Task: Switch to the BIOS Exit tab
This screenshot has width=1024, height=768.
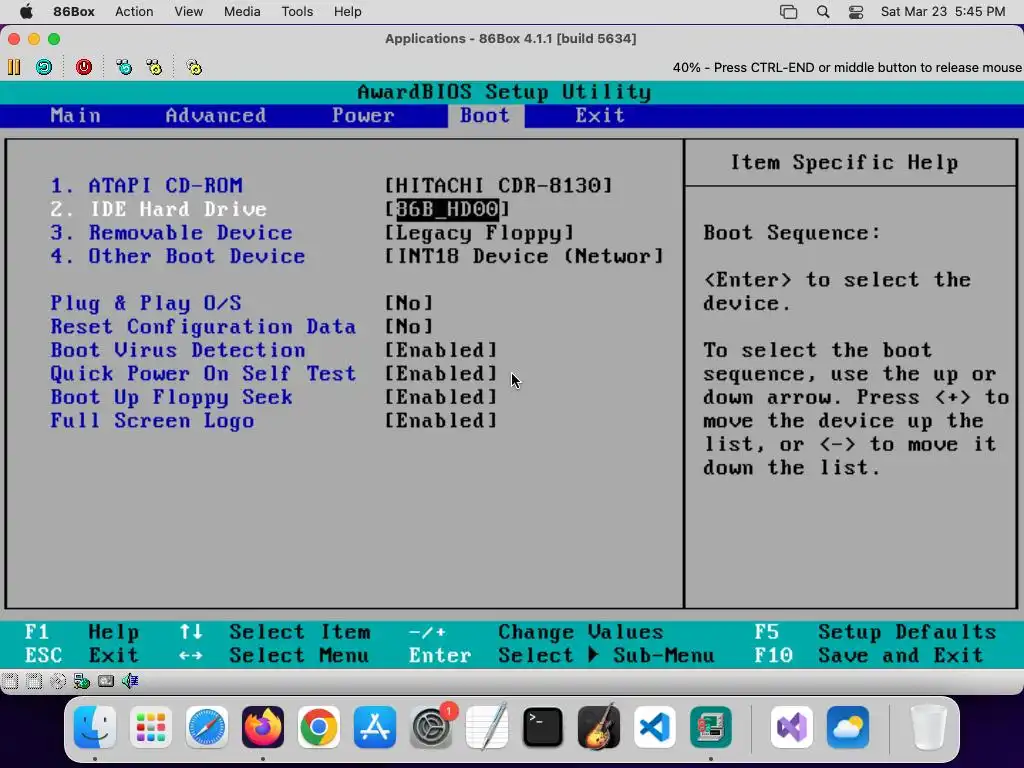Action: 600,116
